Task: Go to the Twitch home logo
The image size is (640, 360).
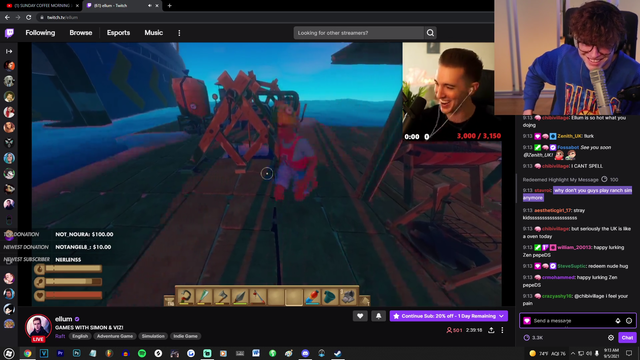Action: click(9, 33)
